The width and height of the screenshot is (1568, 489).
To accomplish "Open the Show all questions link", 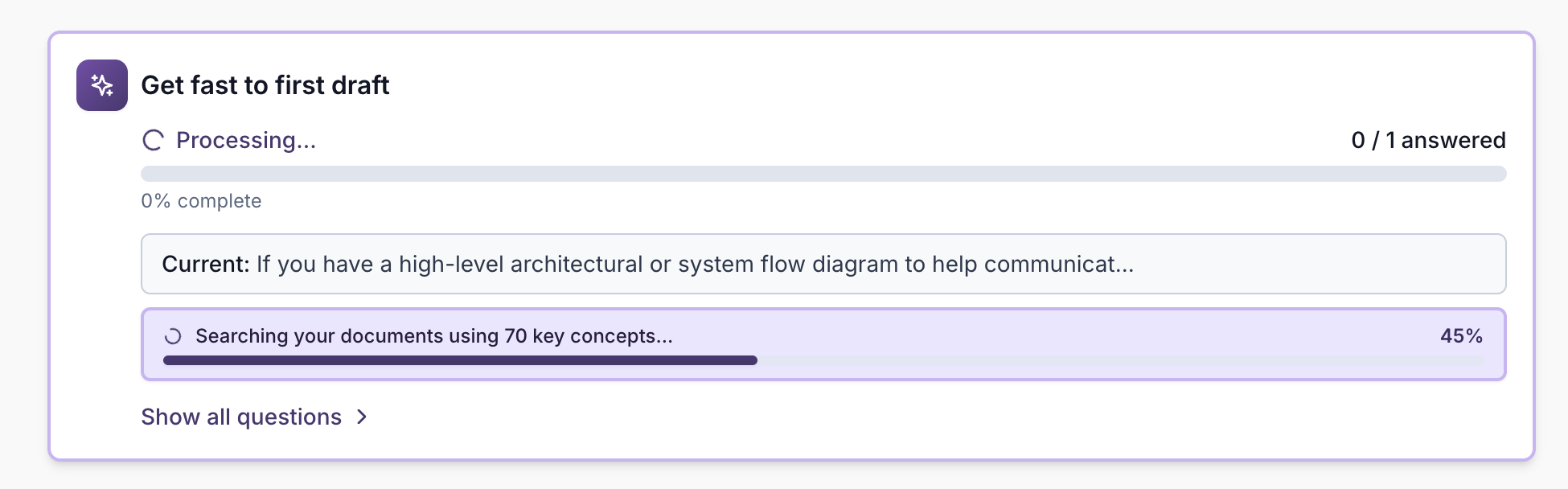I will (x=241, y=417).
